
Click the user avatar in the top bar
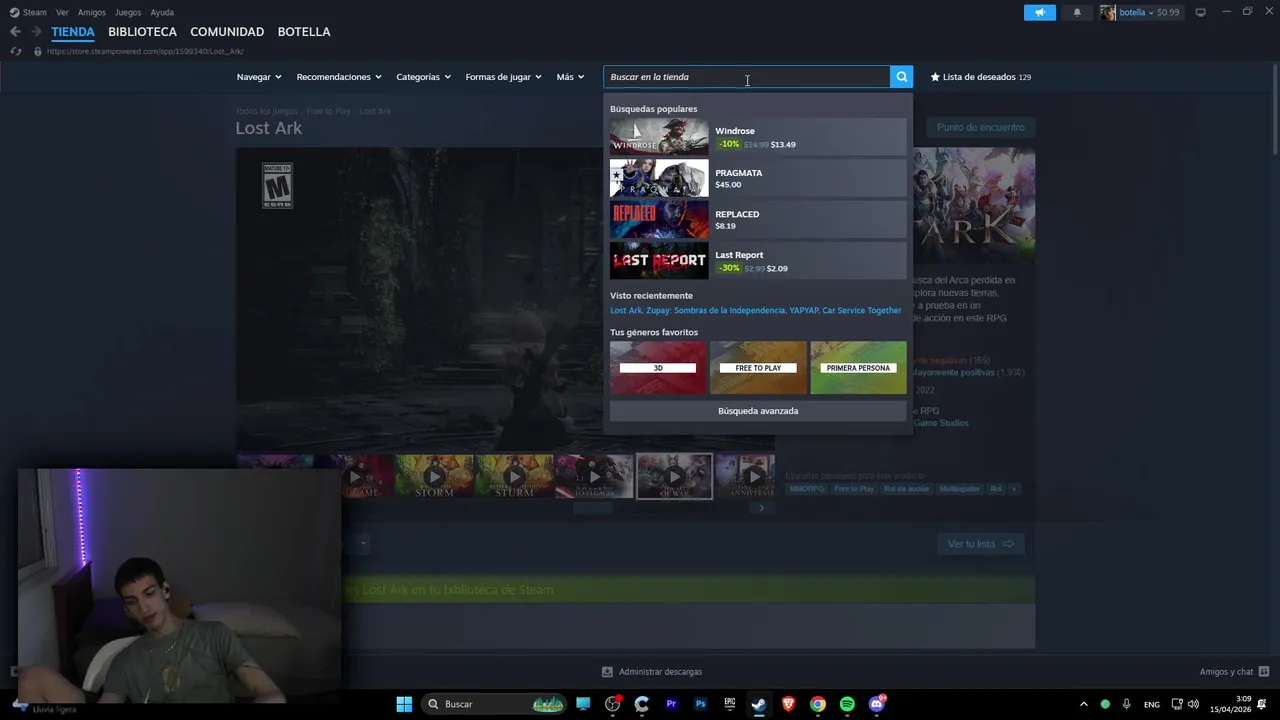(x=1107, y=13)
